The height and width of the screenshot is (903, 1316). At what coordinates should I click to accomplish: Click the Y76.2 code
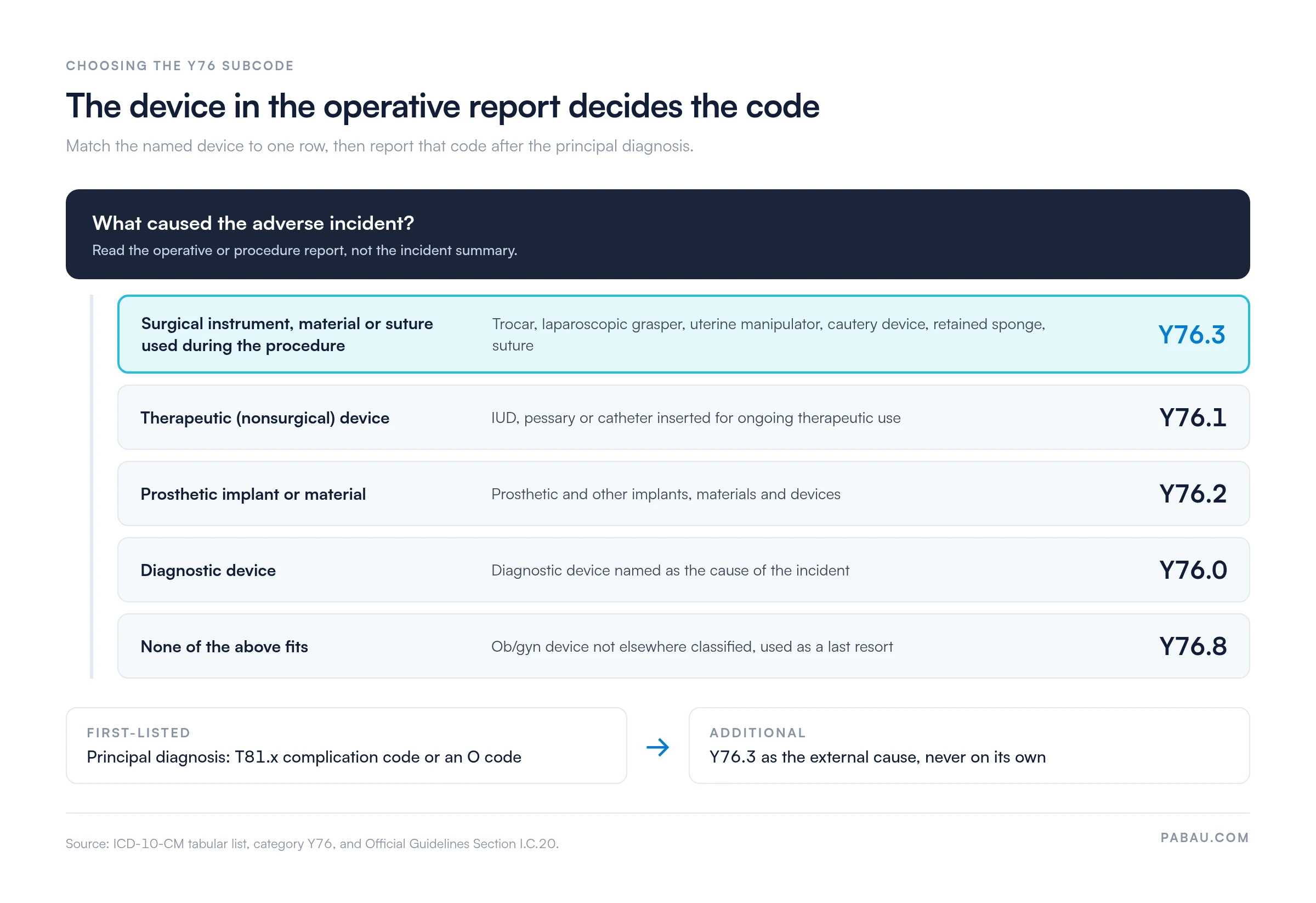[x=1192, y=494]
